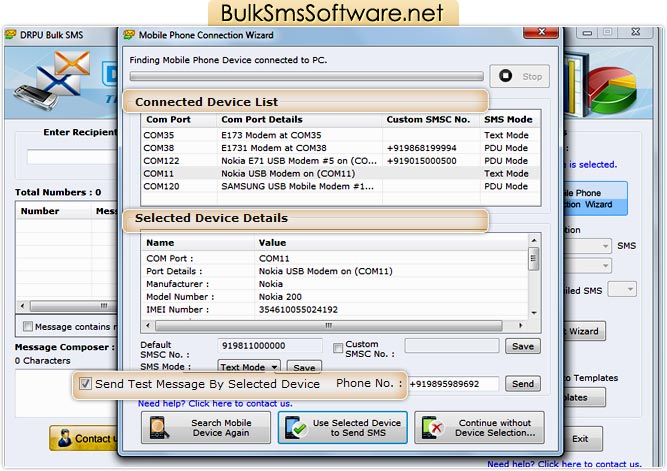
Task: Click Continue without Device Selection
Action: [479, 428]
